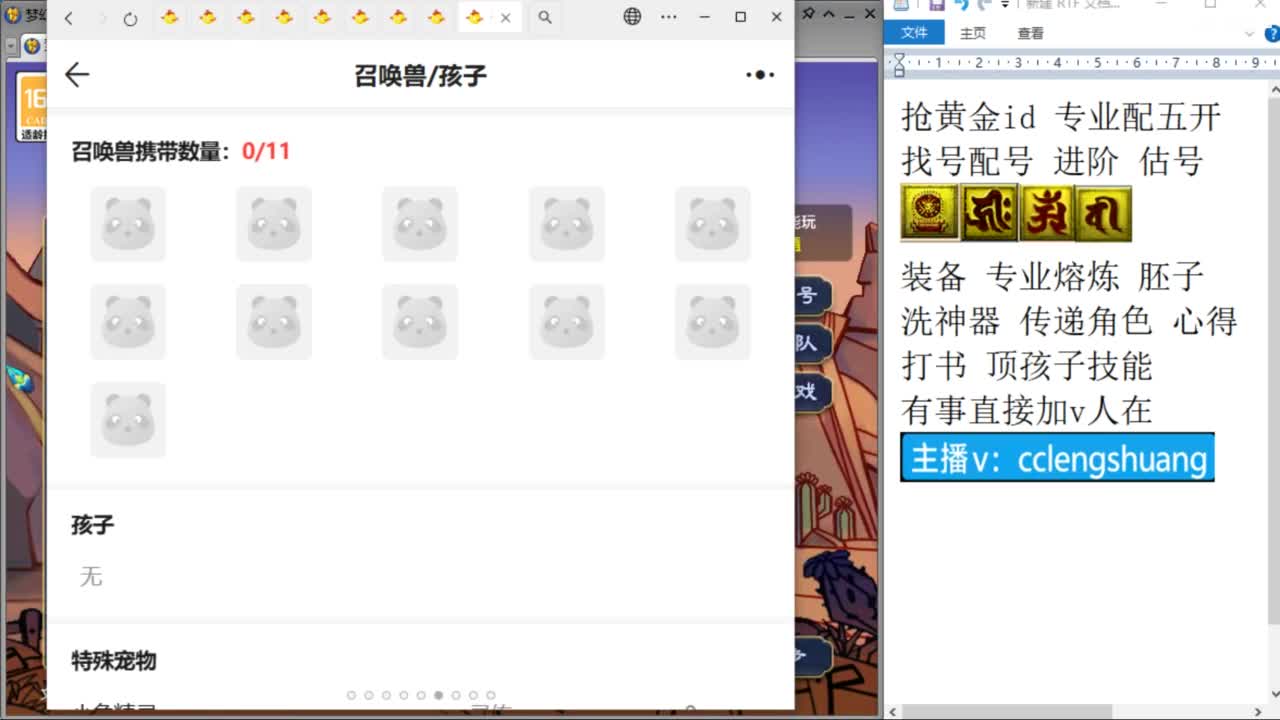Switch to the third chick-icon tab
Screen dimensions: 1280x720
pos(246,17)
